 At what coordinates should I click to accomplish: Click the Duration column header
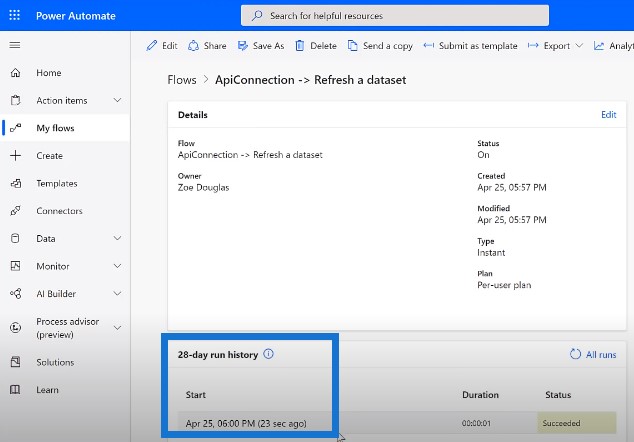tap(480, 395)
